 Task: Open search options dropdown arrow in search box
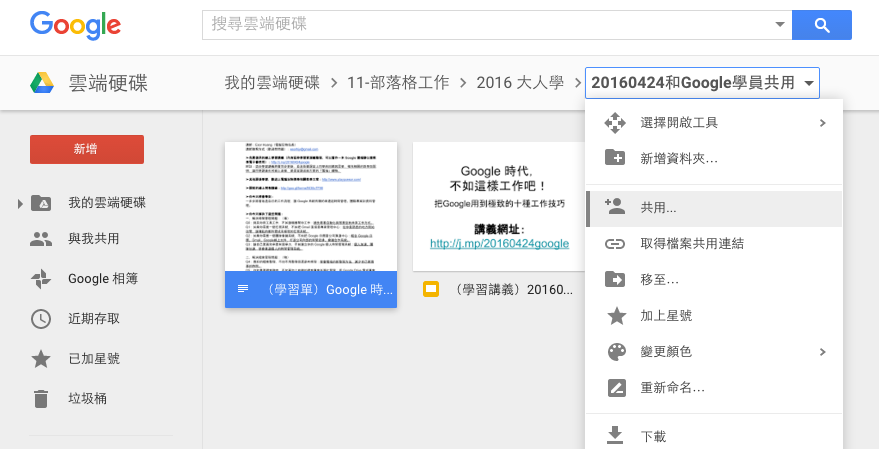pyautogui.click(x=780, y=25)
